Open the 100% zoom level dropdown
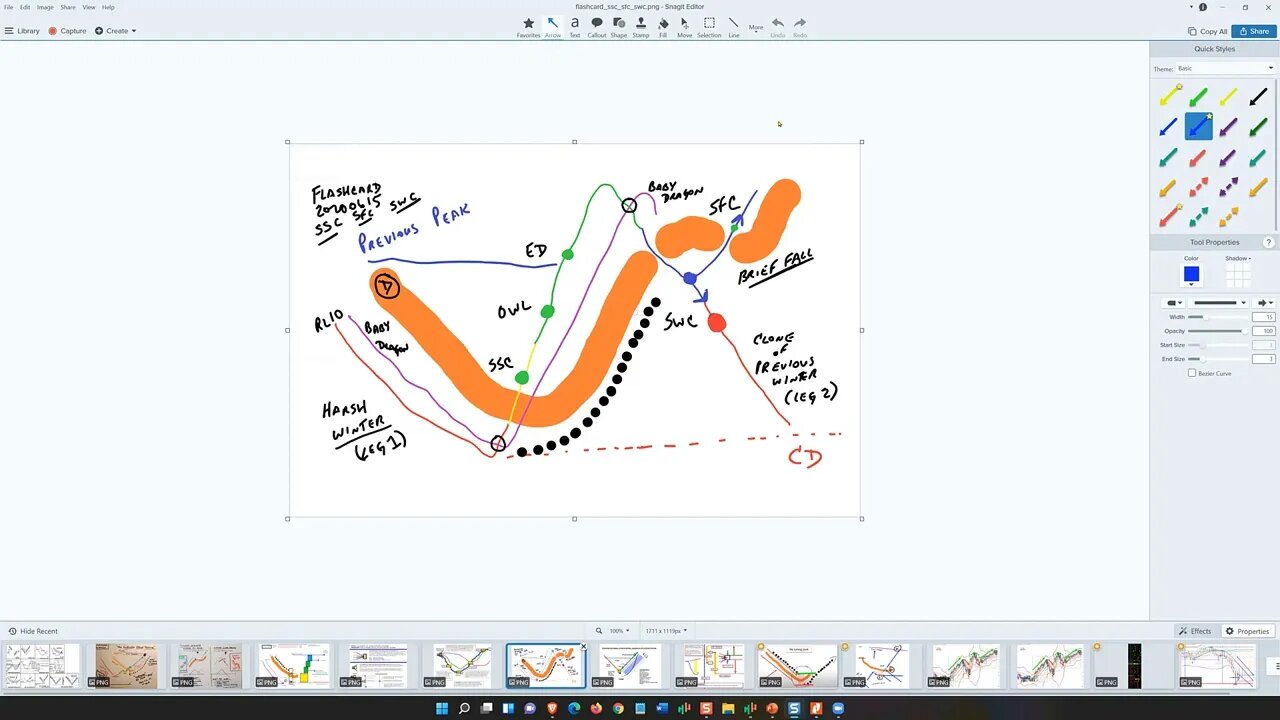The image size is (1280, 720). (x=620, y=631)
